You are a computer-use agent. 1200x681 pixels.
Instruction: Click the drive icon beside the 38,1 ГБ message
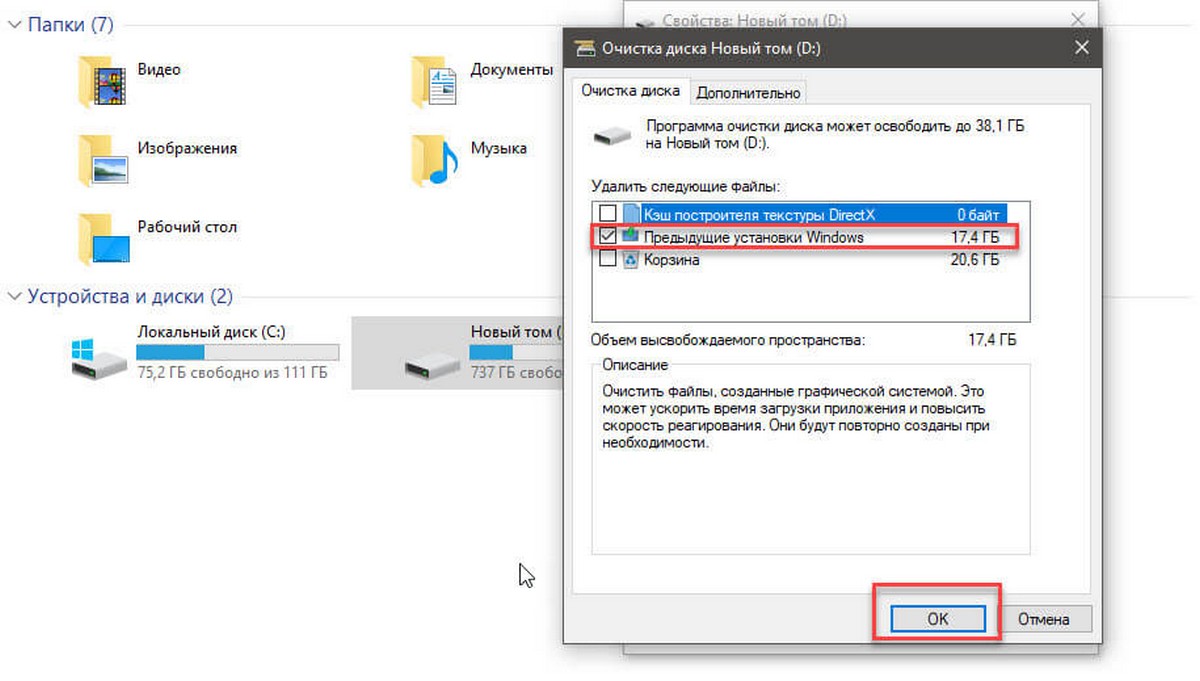click(x=613, y=135)
